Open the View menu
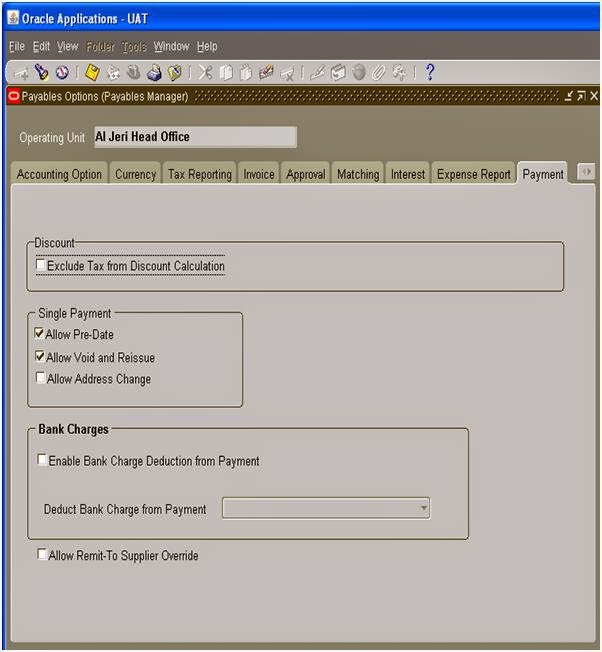The height and width of the screenshot is (652, 602). [x=67, y=46]
